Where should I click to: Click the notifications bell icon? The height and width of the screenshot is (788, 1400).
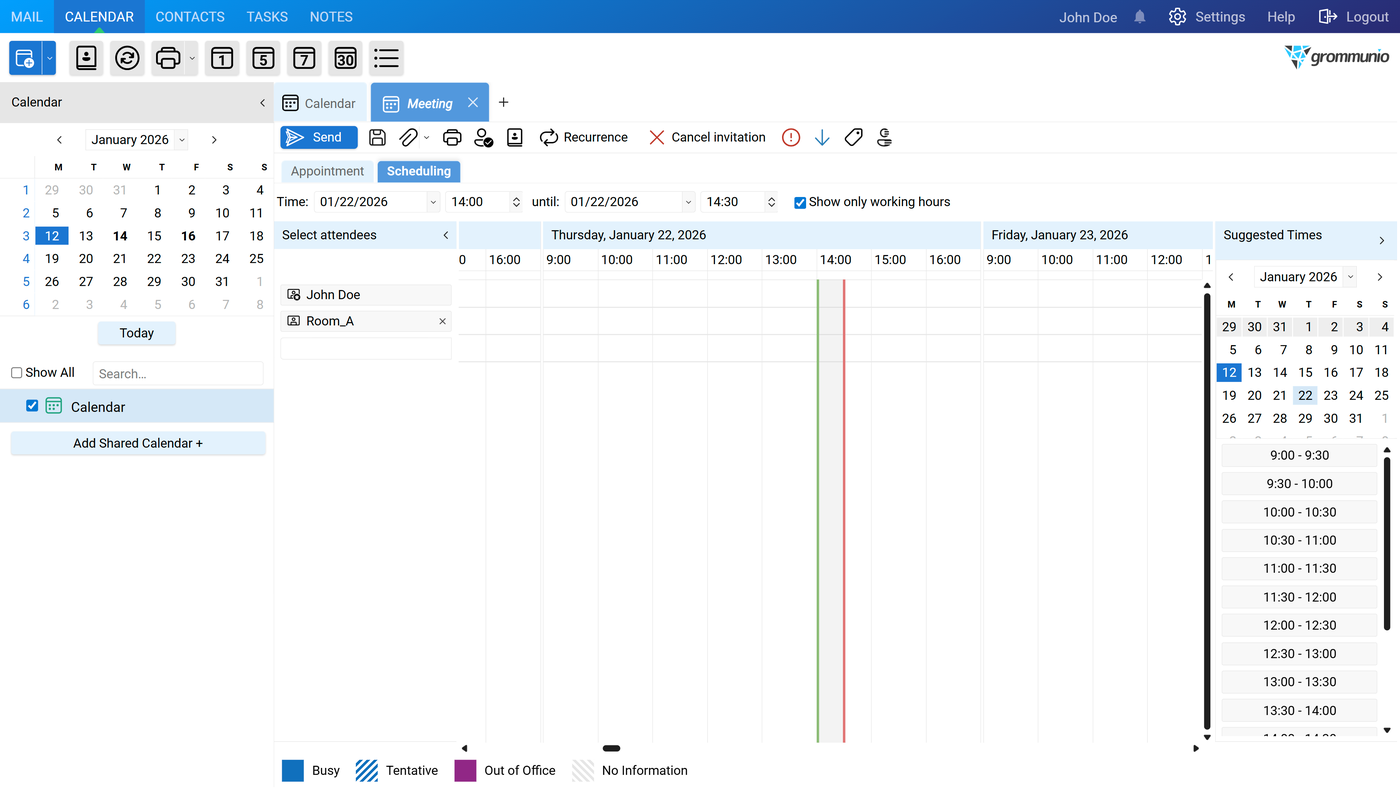pos(1140,17)
